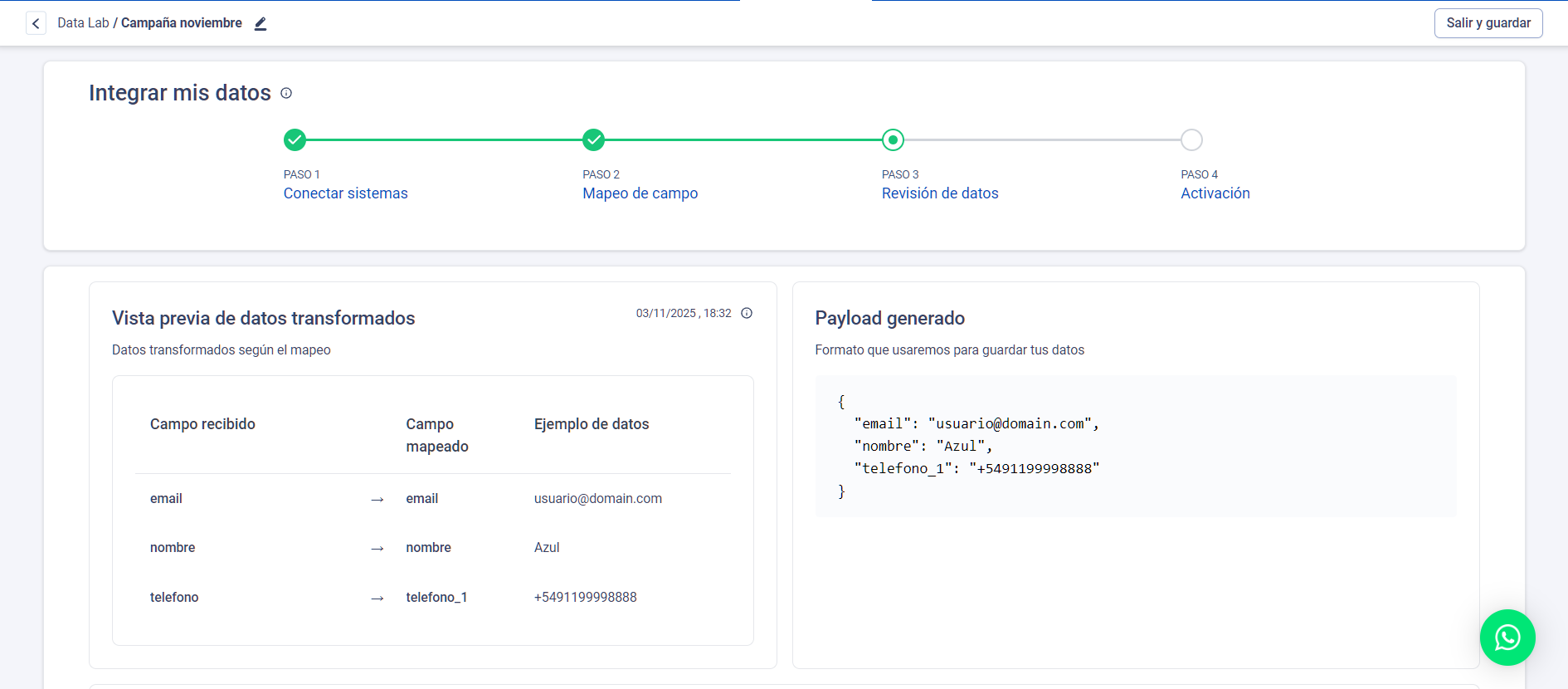Click the email row arrow icon
Viewport: 1568px width, 689px height.
377,500
